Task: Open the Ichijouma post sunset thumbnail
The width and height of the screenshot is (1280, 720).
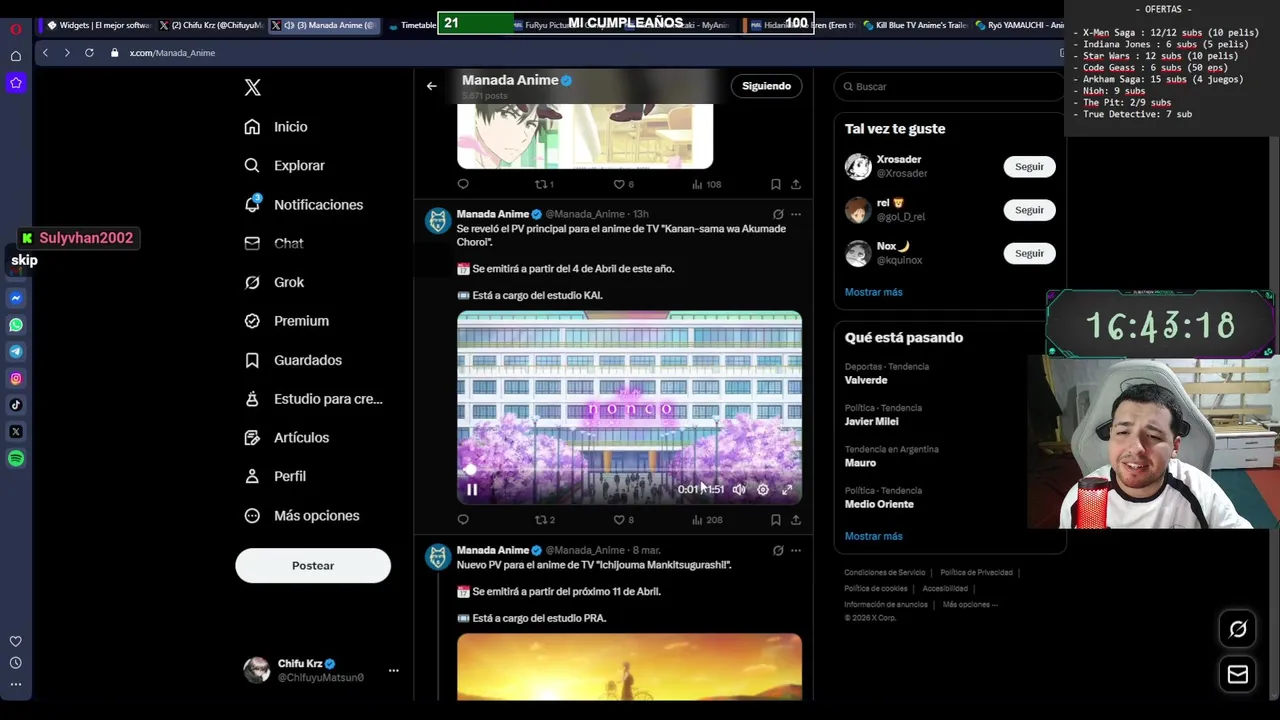Action: click(629, 667)
